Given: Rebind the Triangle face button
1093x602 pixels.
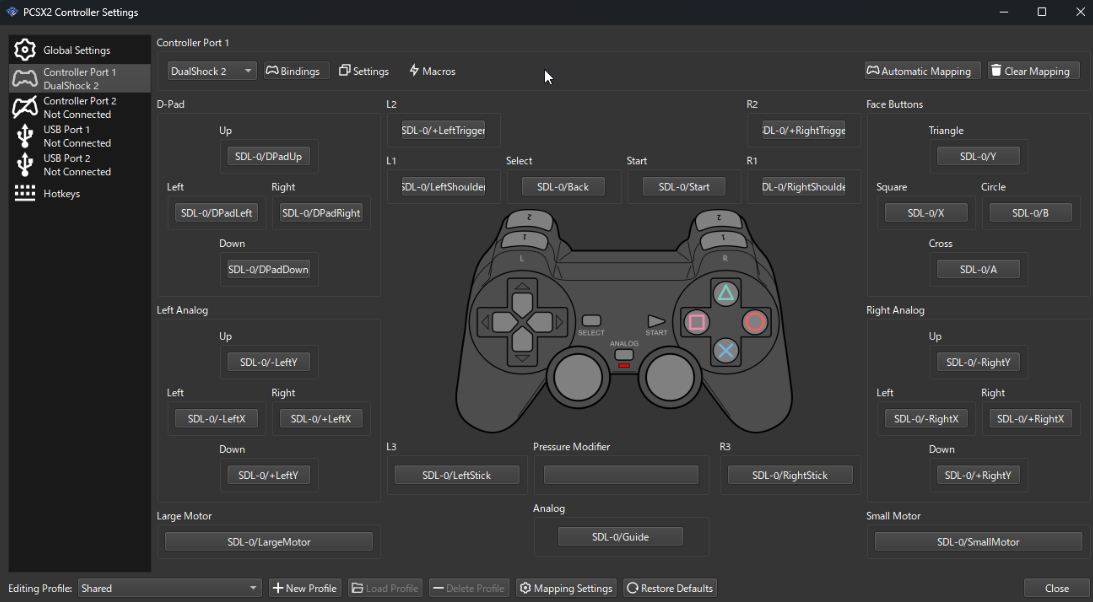Looking at the screenshot, I should pyautogui.click(x=978, y=156).
